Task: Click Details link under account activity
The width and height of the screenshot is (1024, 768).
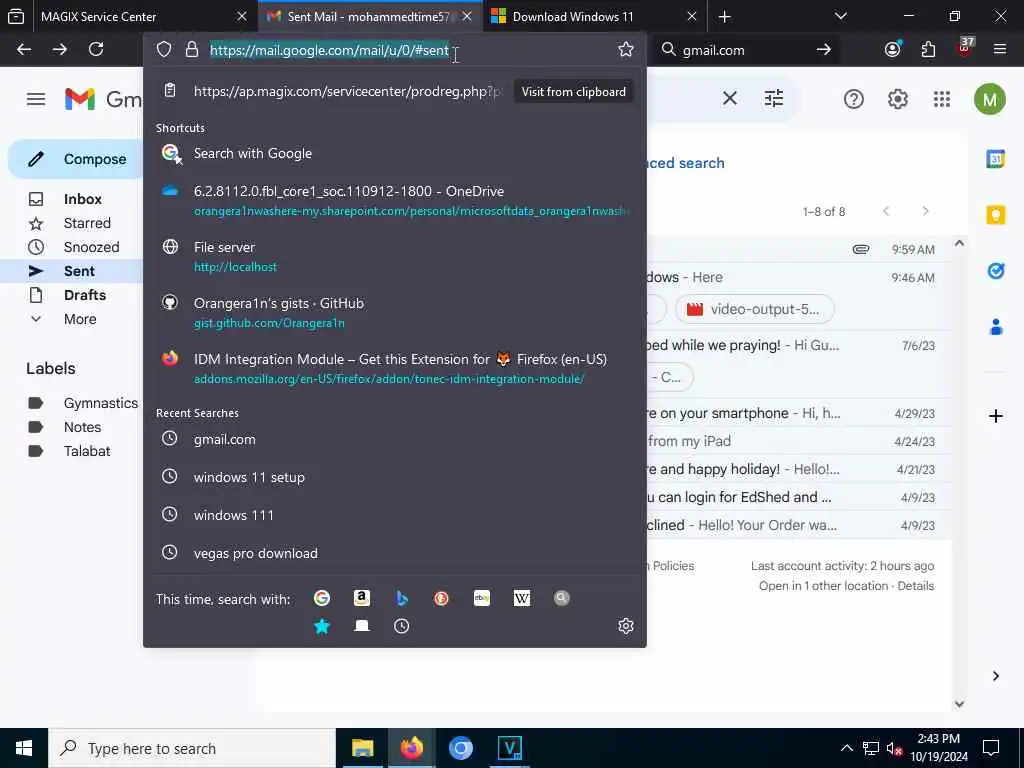Action: 916,586
